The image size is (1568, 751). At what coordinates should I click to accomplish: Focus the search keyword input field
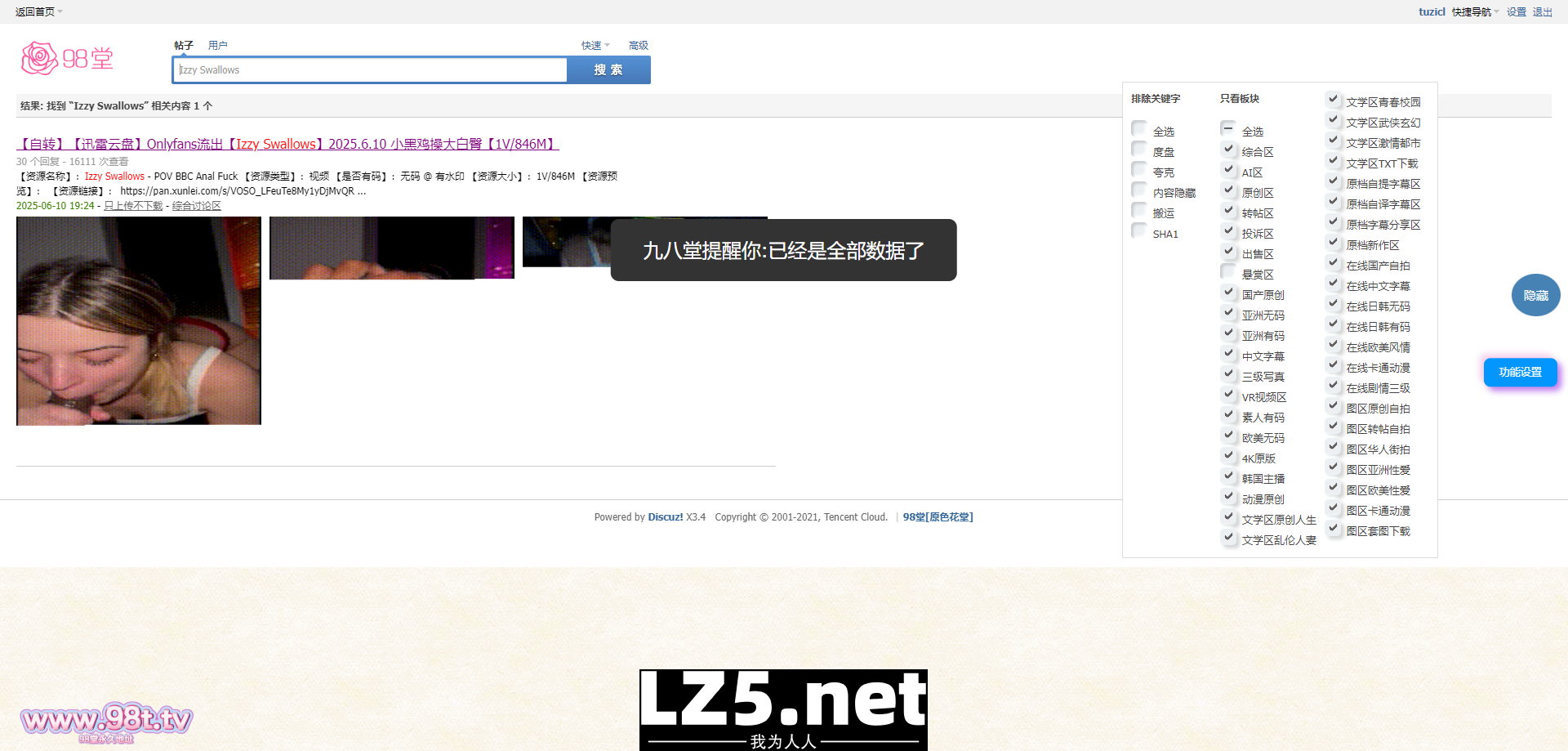370,70
